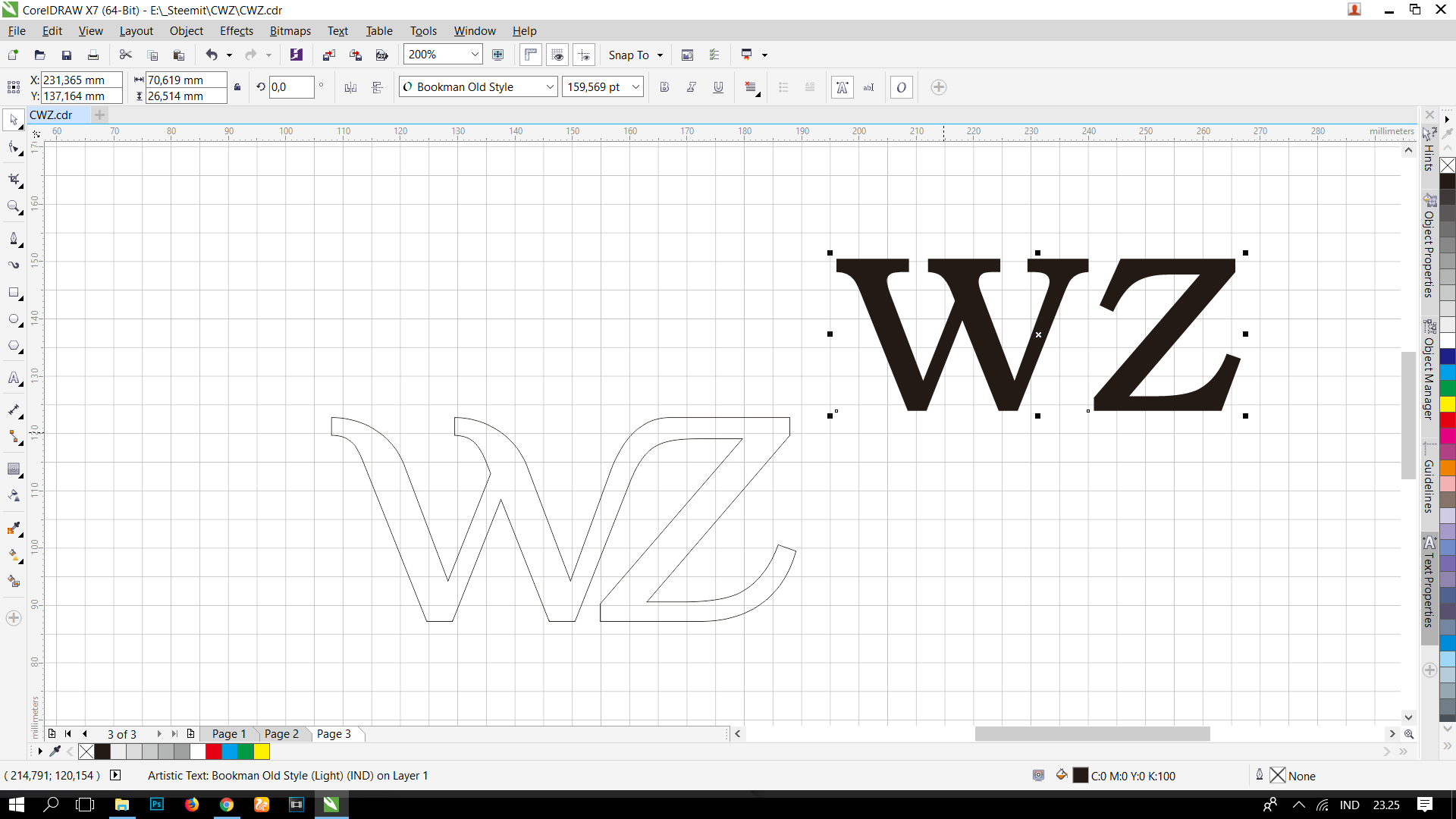Screen dimensions: 1456x819
Task: Select the Ellipse tool
Action: pos(14,319)
